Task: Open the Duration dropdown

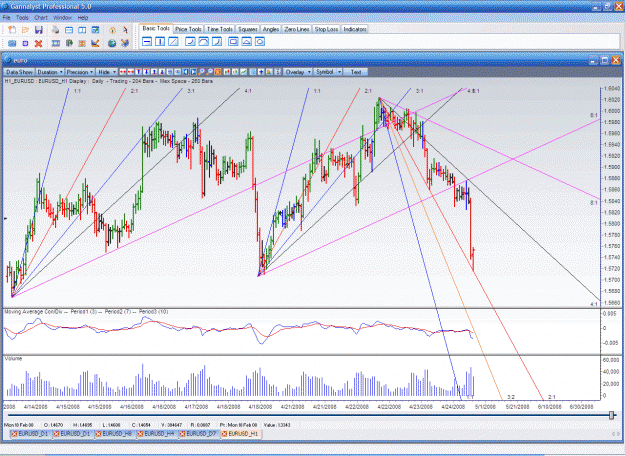Action: pos(50,72)
